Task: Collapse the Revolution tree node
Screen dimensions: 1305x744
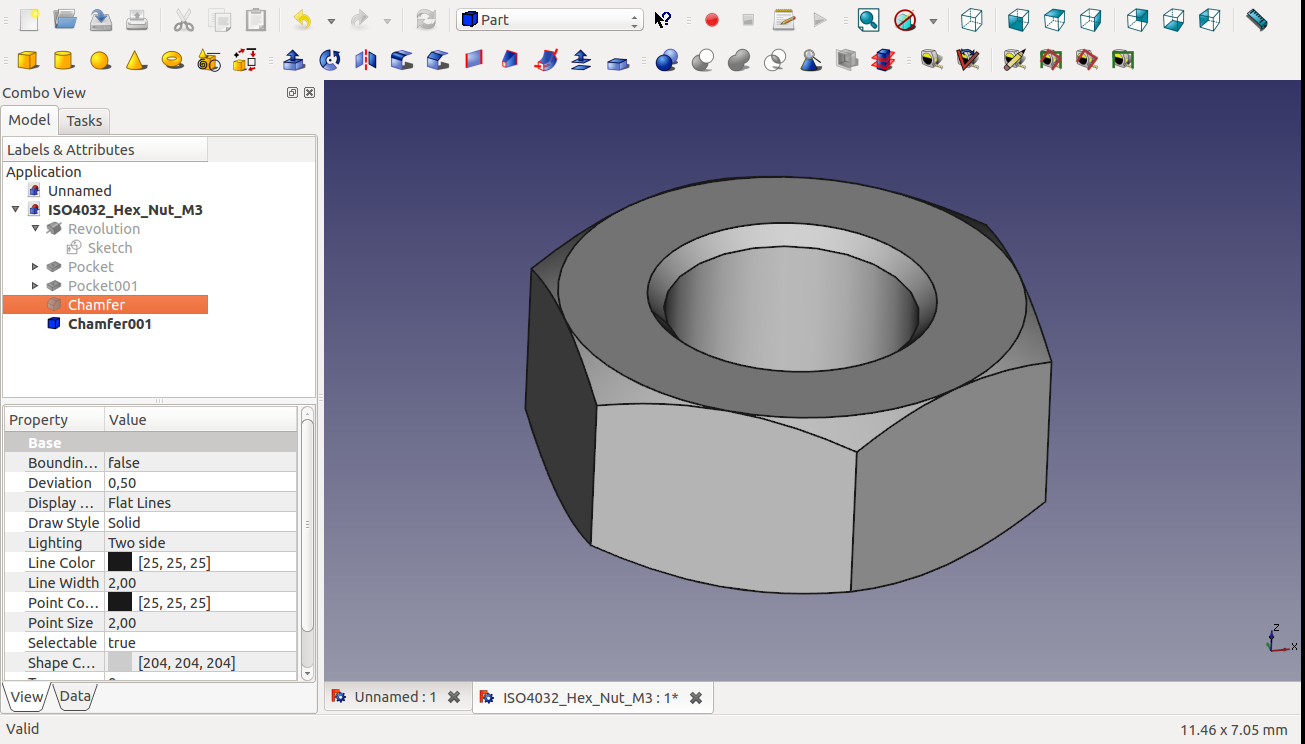Action: pyautogui.click(x=36, y=229)
